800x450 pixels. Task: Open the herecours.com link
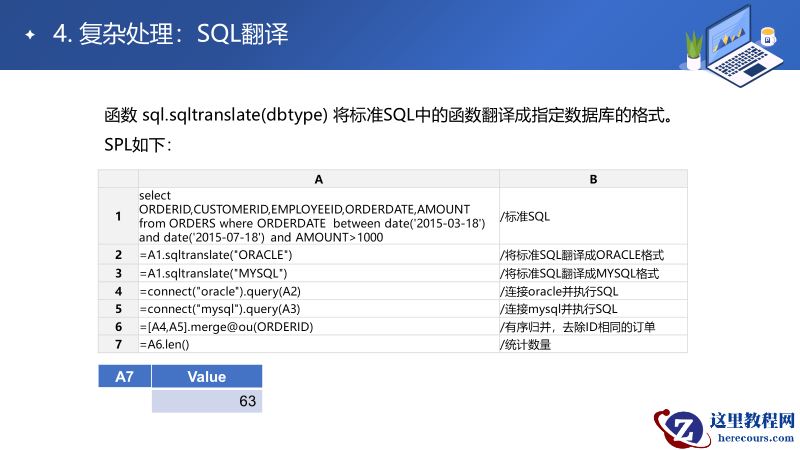point(751,439)
